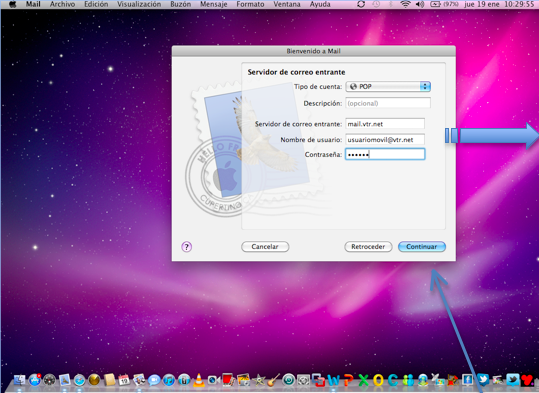Image resolution: width=539 pixels, height=393 pixels.
Task: Open the Formato menu
Action: coord(250,4)
